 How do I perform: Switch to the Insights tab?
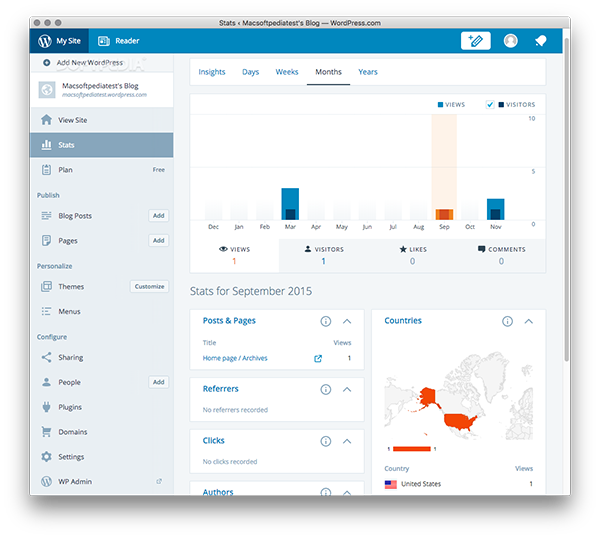(212, 72)
